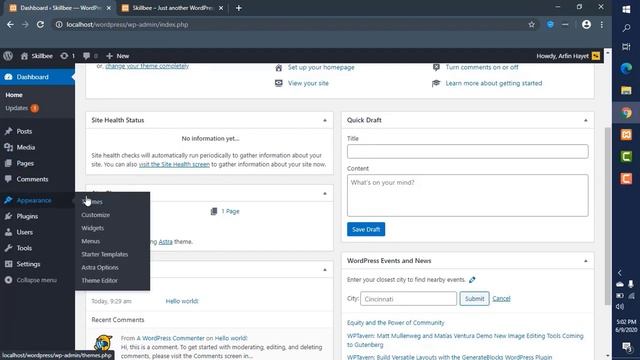Collapse the At a Glance panel
Image resolution: width=640 pixels, height=360 pixels.
click(x=325, y=193)
